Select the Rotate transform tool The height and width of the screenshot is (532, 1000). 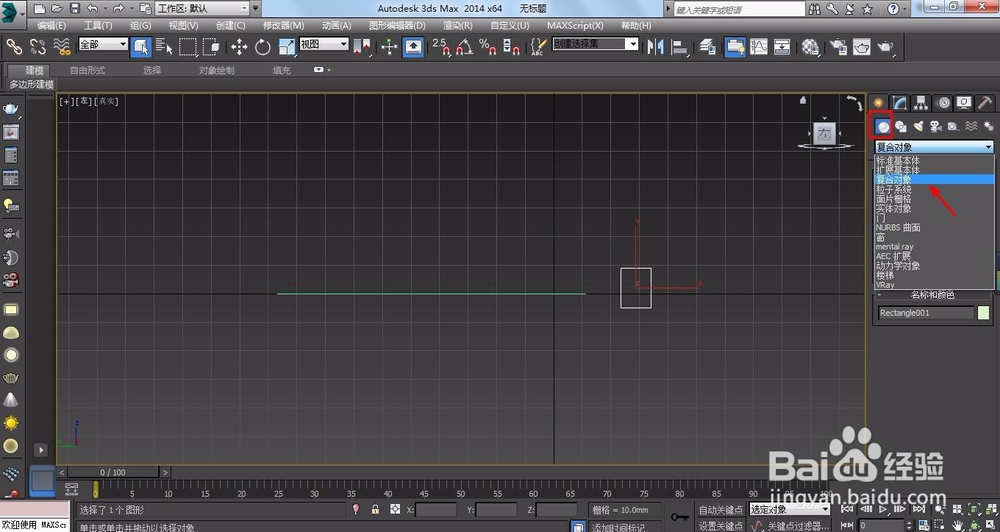[263, 47]
